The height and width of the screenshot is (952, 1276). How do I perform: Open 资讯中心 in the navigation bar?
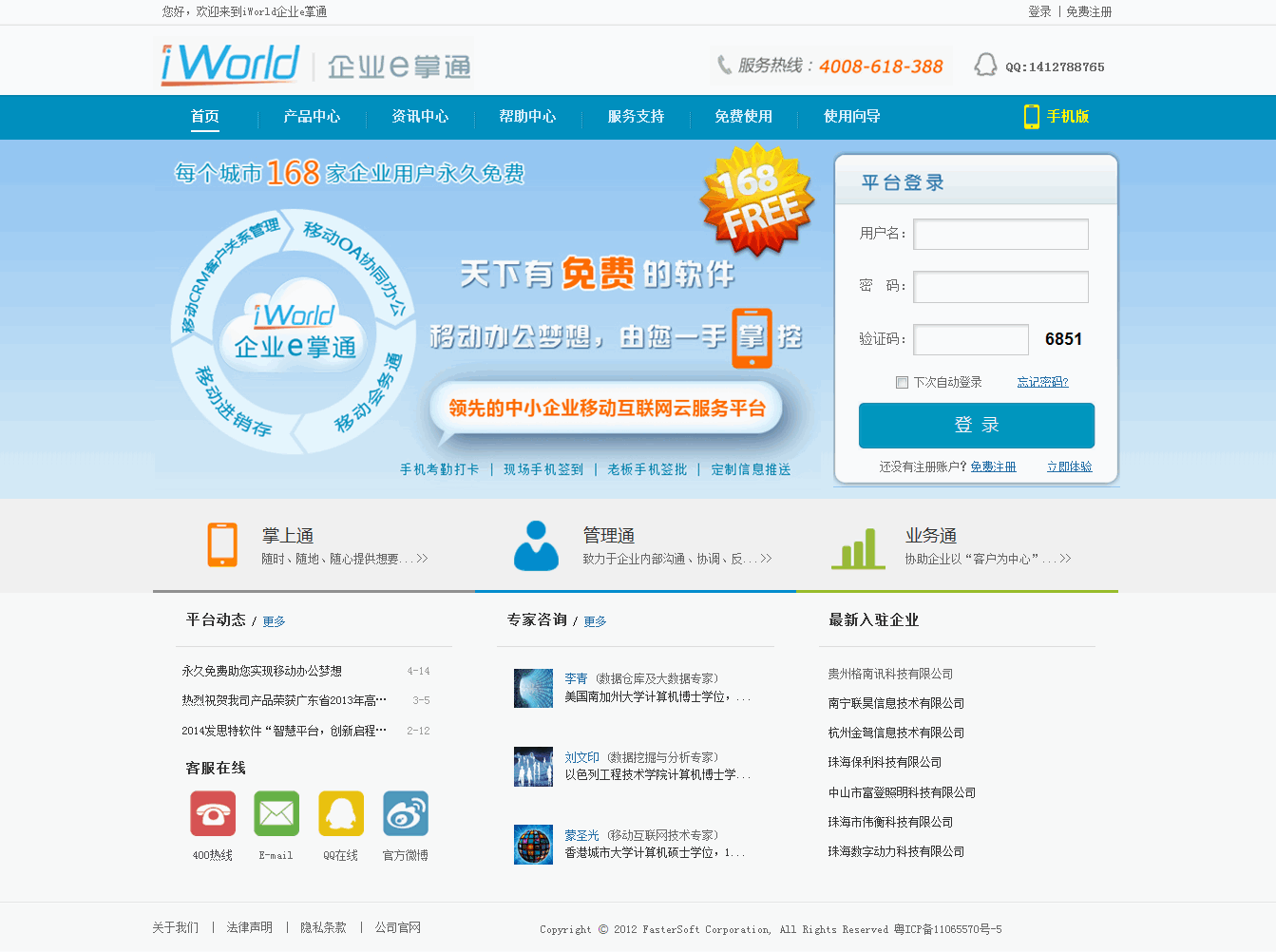point(420,117)
